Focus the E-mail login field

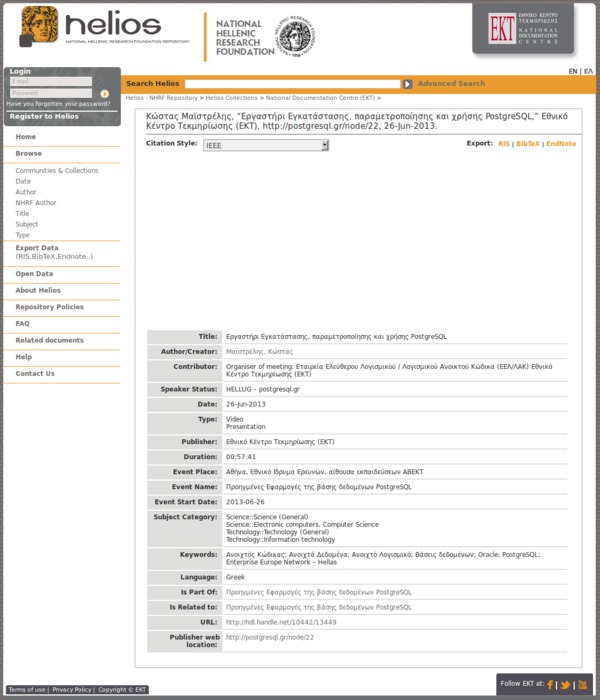(x=51, y=81)
